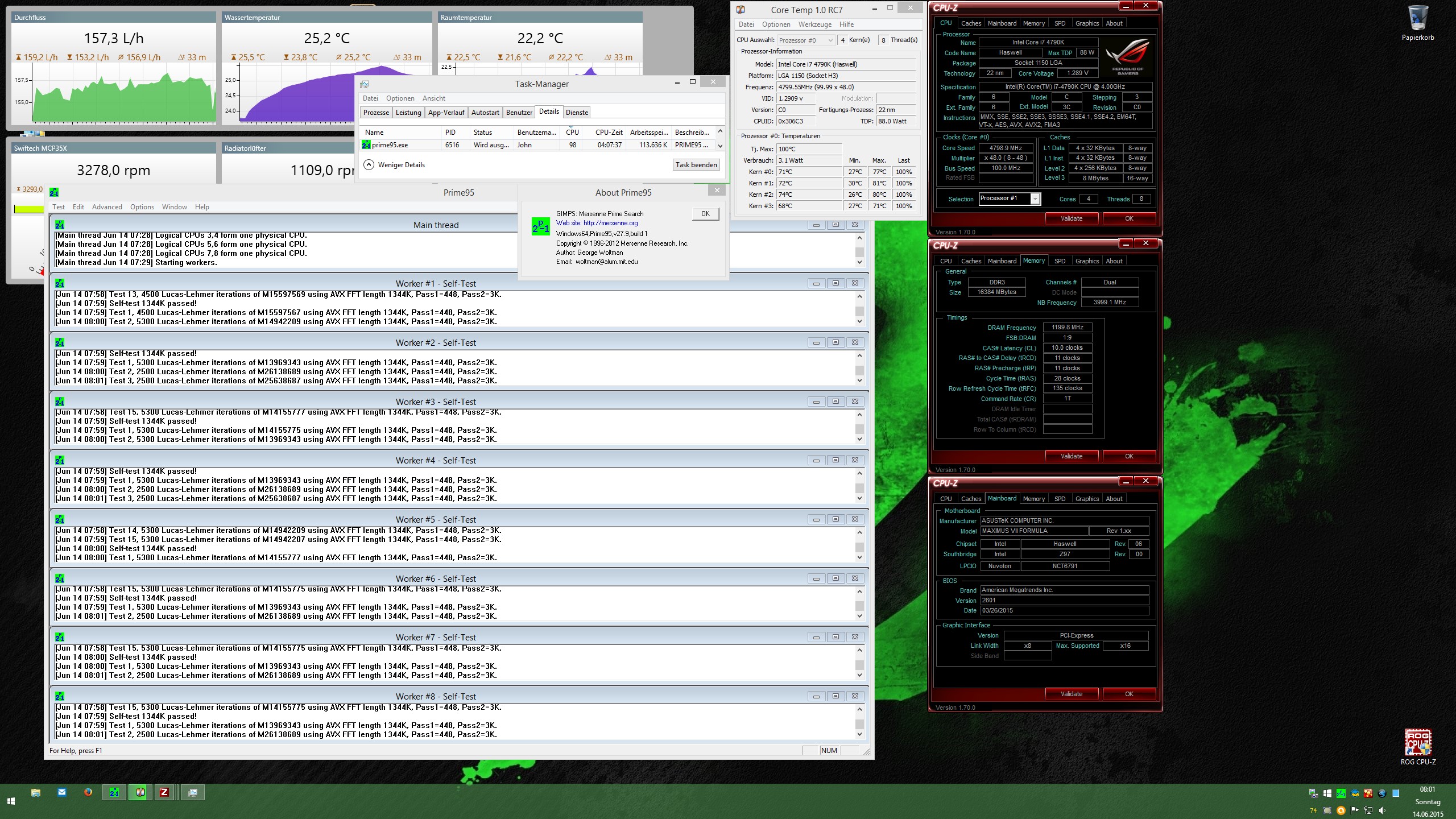Click Main thread log scroll-down arrow
The height and width of the screenshot is (819, 1456).
859,262
